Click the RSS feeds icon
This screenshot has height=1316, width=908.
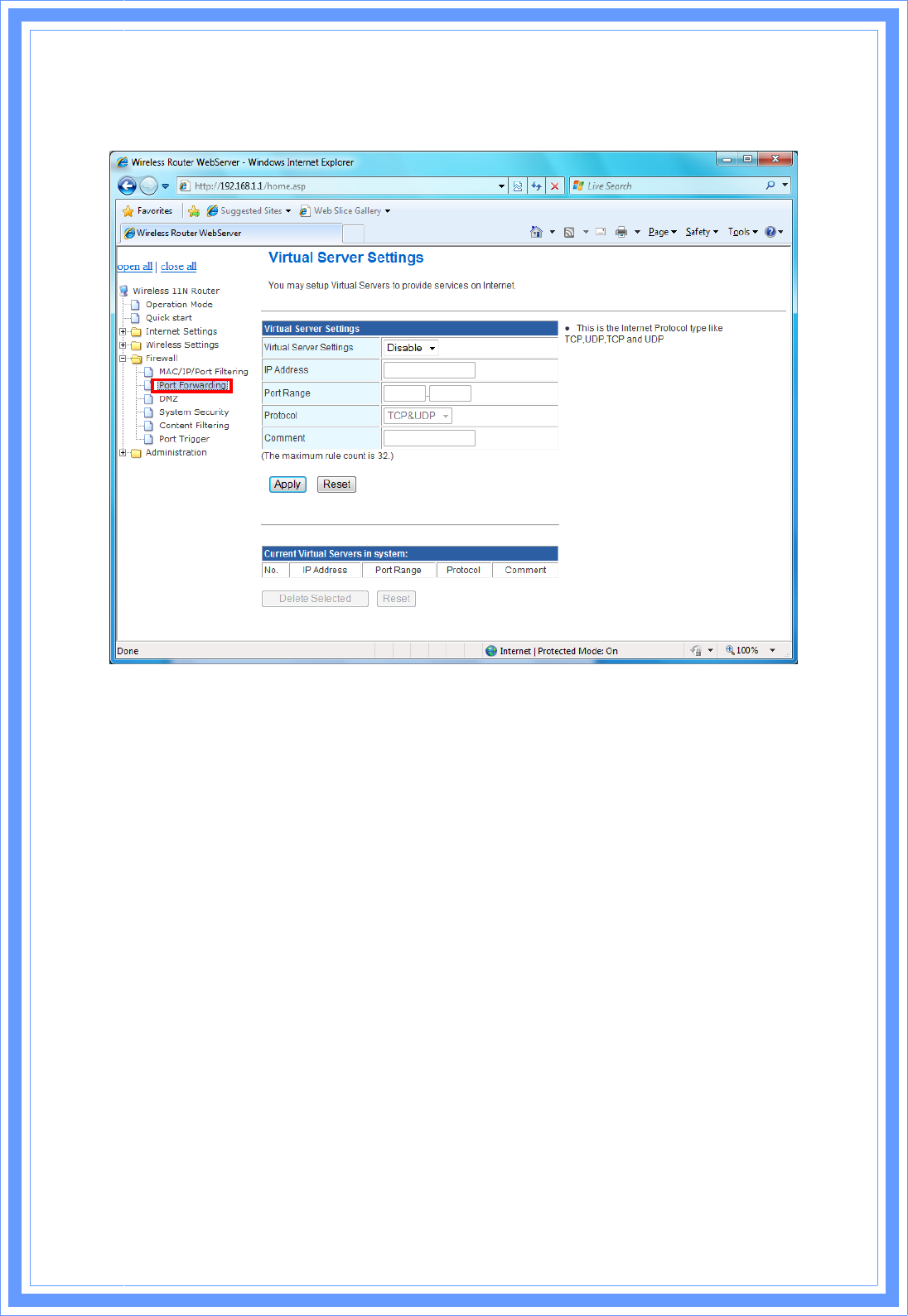(569, 232)
